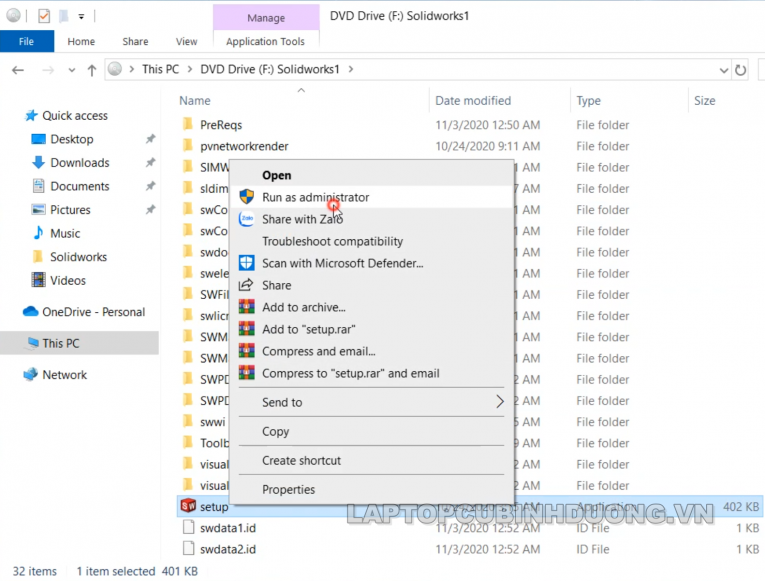Sort by Name column header
Image resolution: width=765 pixels, height=581 pixels.
click(195, 100)
